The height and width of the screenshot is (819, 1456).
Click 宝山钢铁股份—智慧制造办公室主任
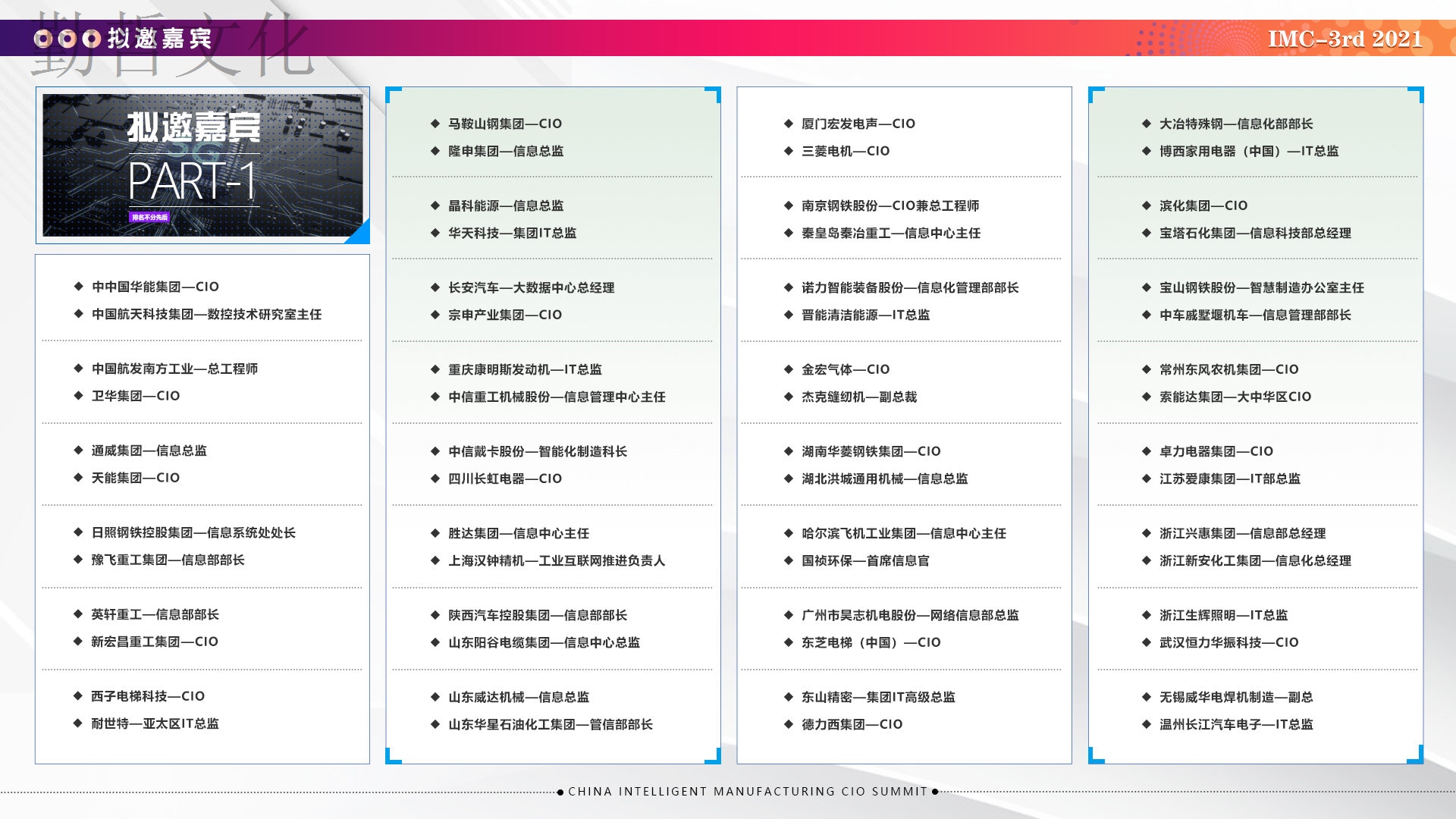pyautogui.click(x=1262, y=287)
